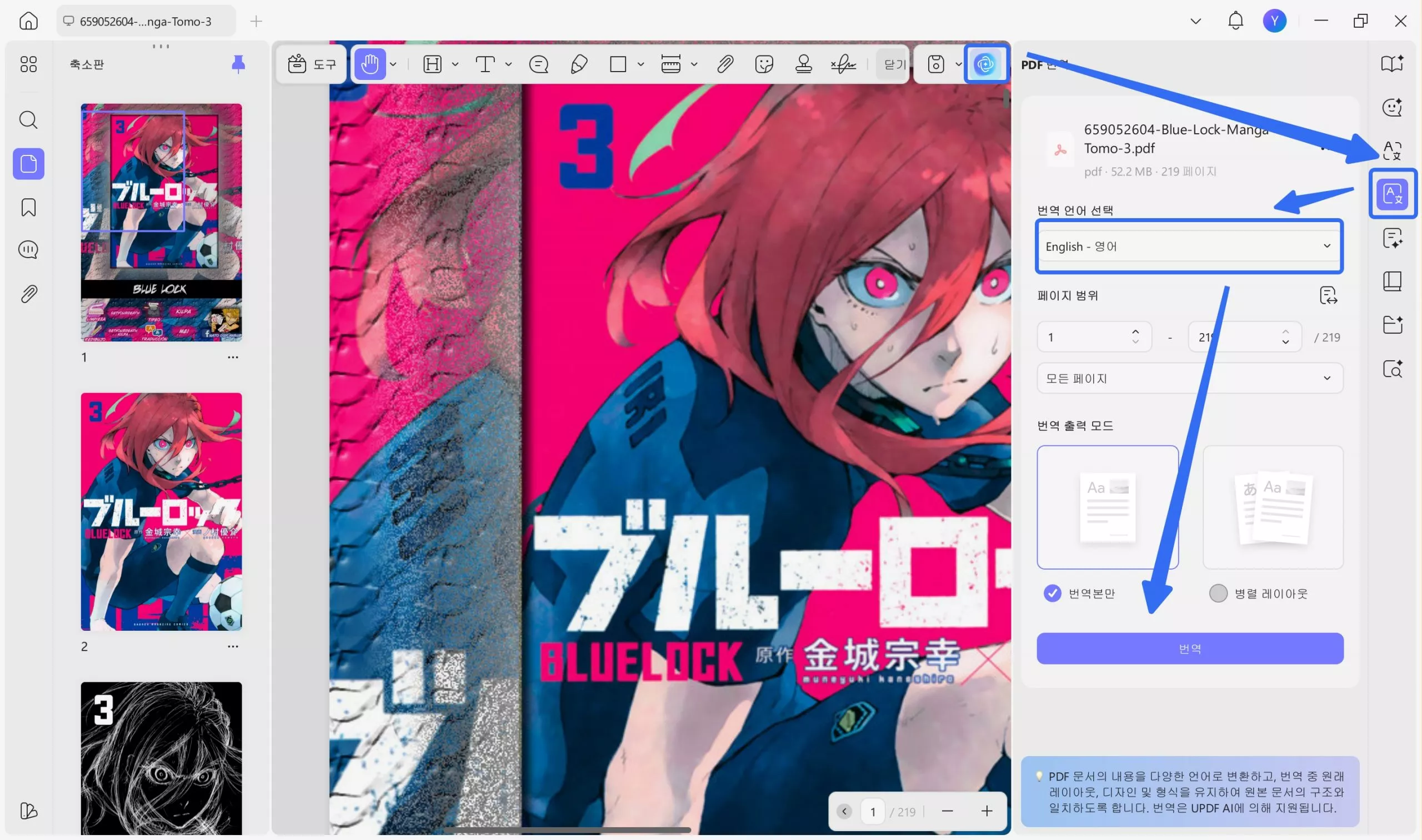The image size is (1422, 840).
Task: Select the hand pan tool
Action: click(x=370, y=64)
